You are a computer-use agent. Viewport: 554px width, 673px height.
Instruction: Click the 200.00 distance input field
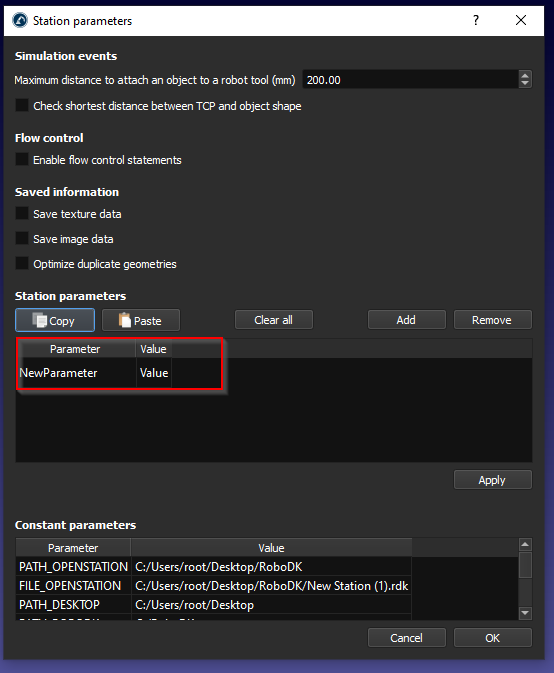tap(410, 80)
